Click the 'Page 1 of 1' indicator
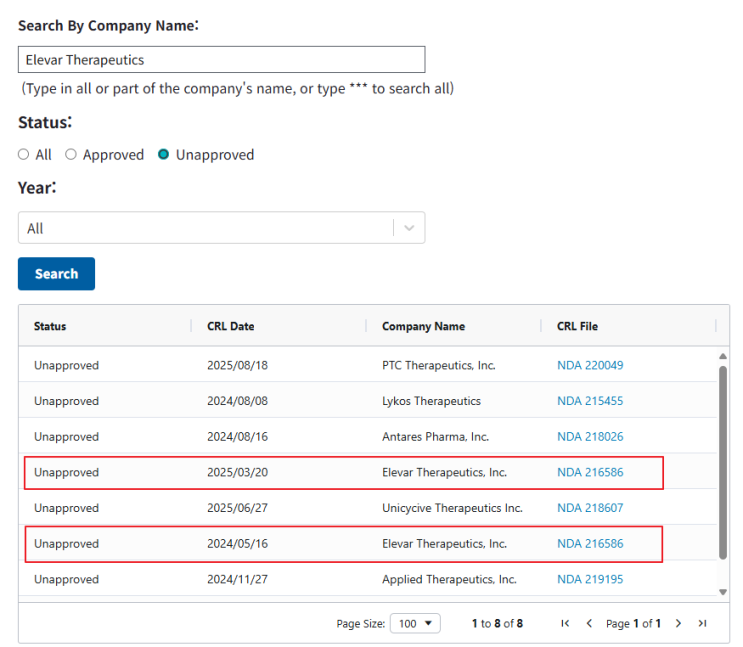This screenshot has width=743, height=647. coord(633,623)
